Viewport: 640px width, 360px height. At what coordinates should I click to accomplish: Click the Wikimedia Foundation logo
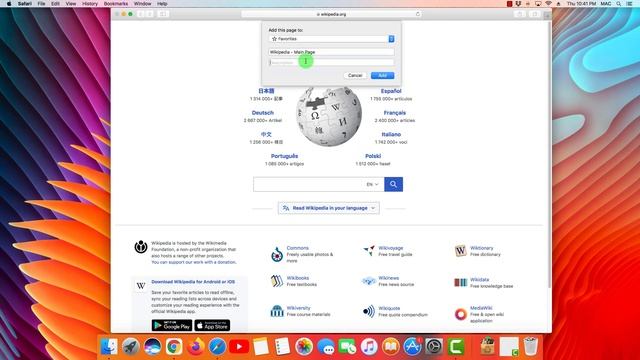[141, 247]
